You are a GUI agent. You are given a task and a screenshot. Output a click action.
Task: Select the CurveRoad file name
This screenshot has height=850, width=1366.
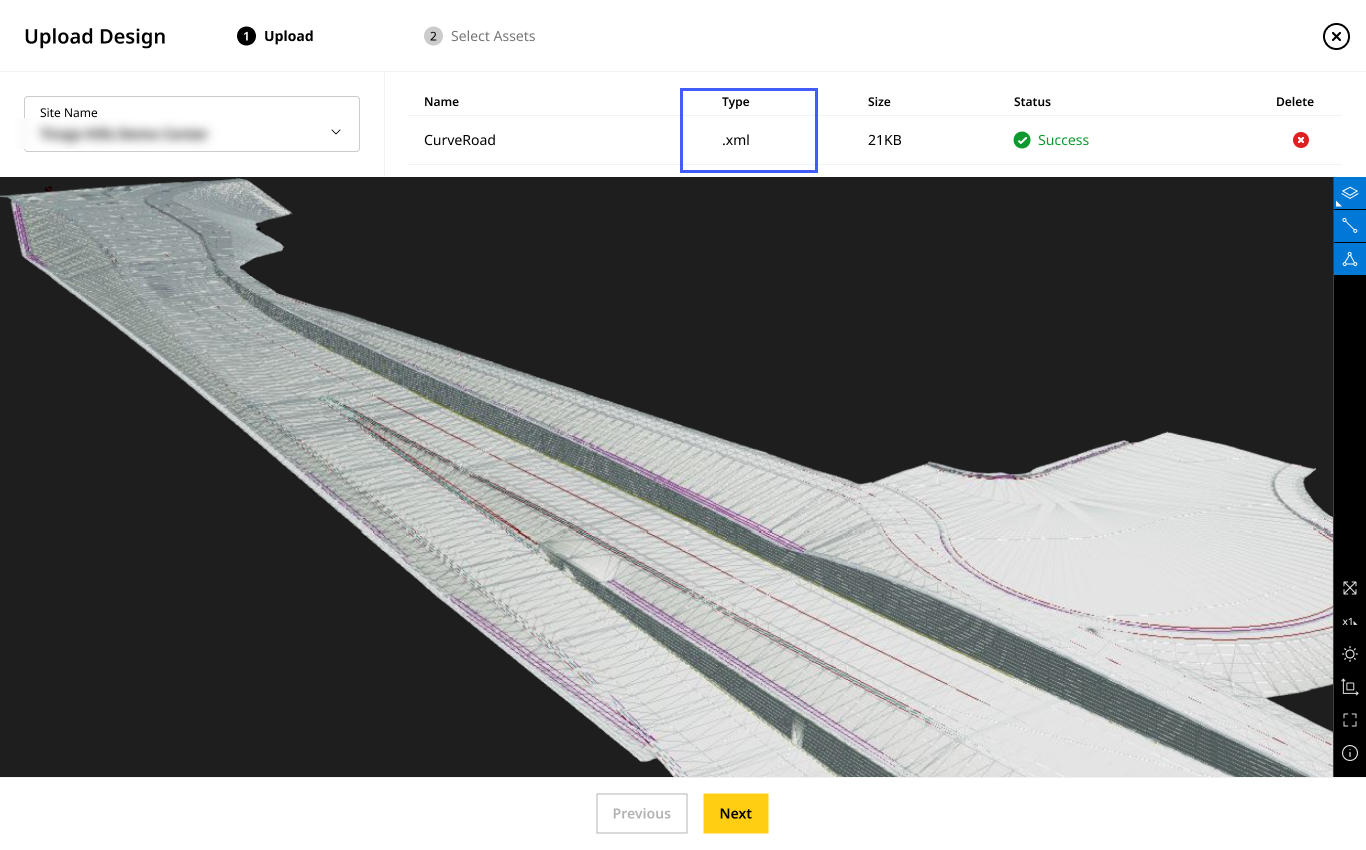coord(460,140)
